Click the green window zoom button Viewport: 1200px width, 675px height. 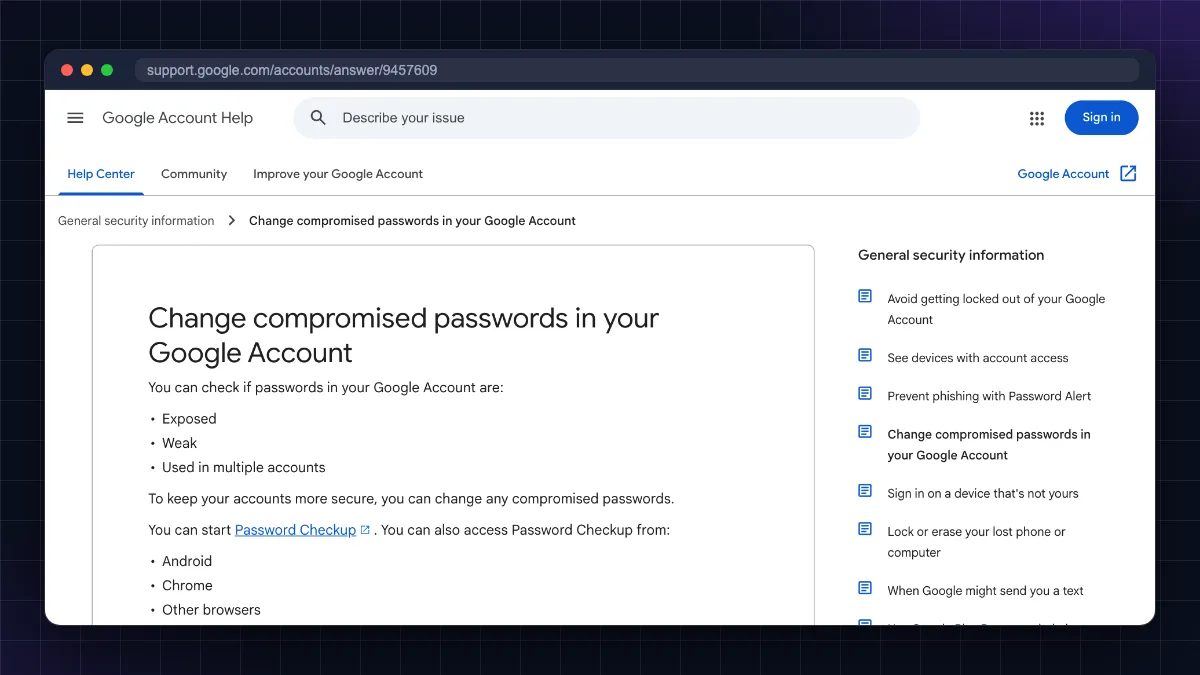[107, 70]
